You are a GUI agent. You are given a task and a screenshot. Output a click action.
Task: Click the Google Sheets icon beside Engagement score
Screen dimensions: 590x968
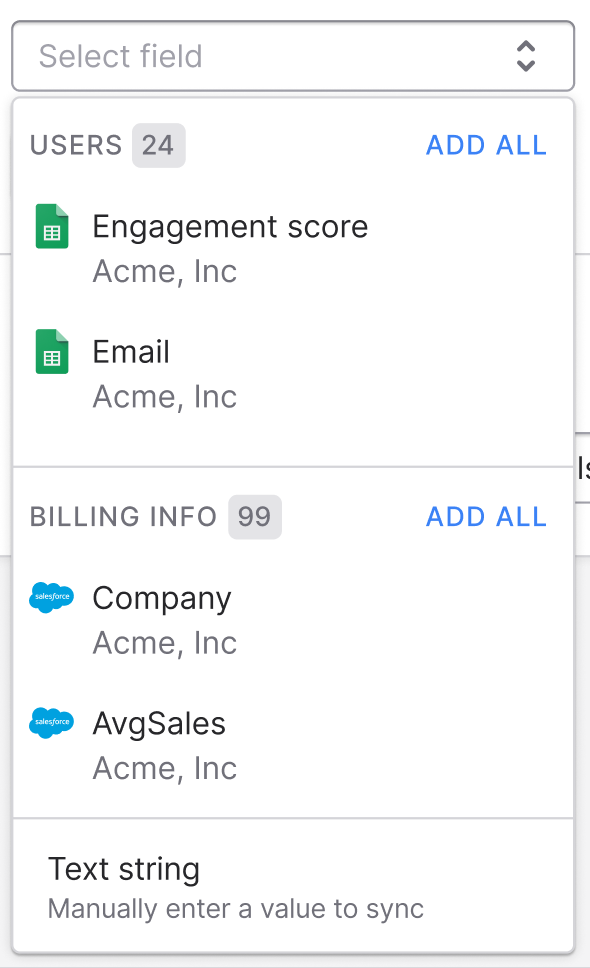[52, 226]
